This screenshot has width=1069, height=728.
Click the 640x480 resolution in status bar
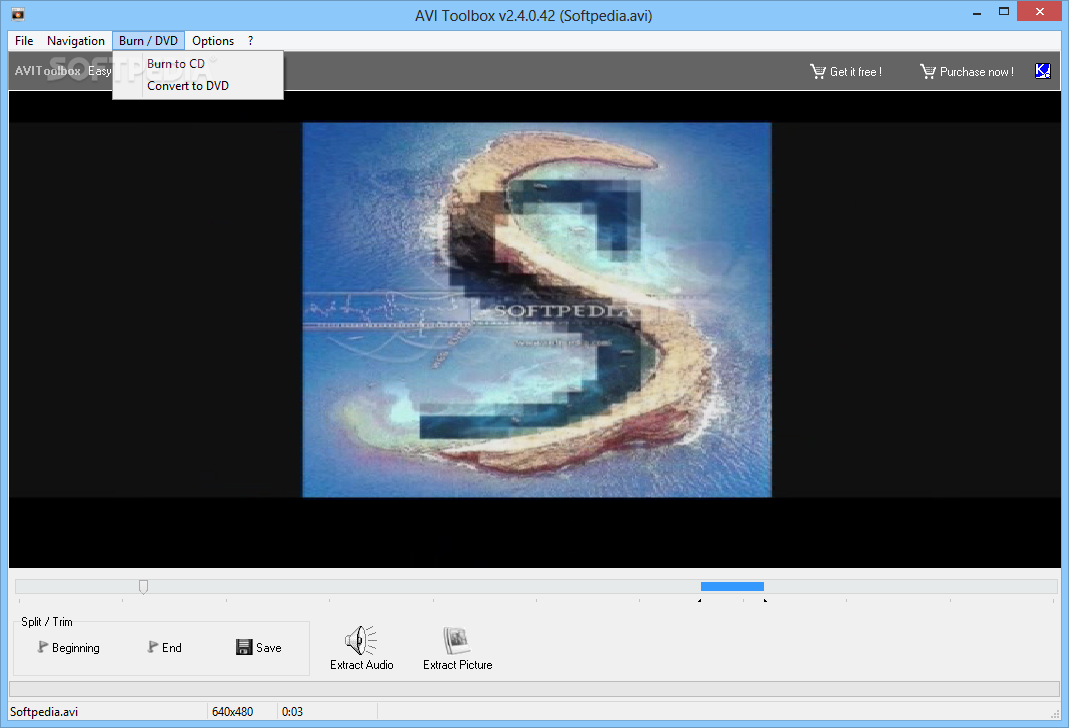(232, 712)
